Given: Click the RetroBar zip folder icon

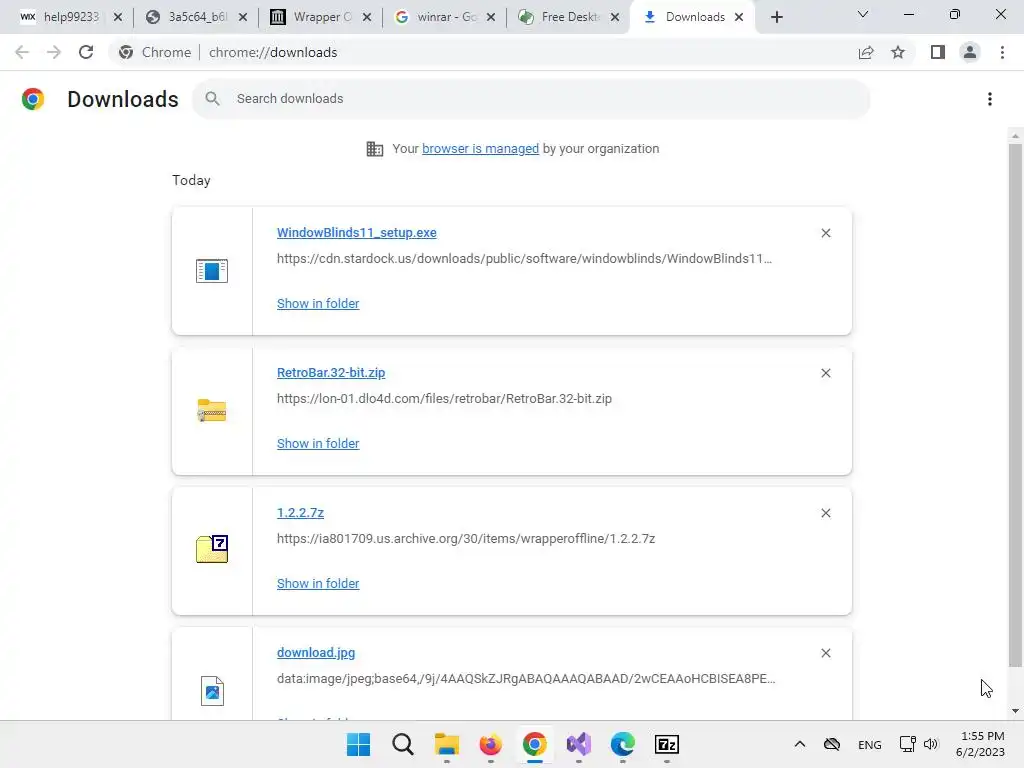Looking at the screenshot, I should click(212, 411).
